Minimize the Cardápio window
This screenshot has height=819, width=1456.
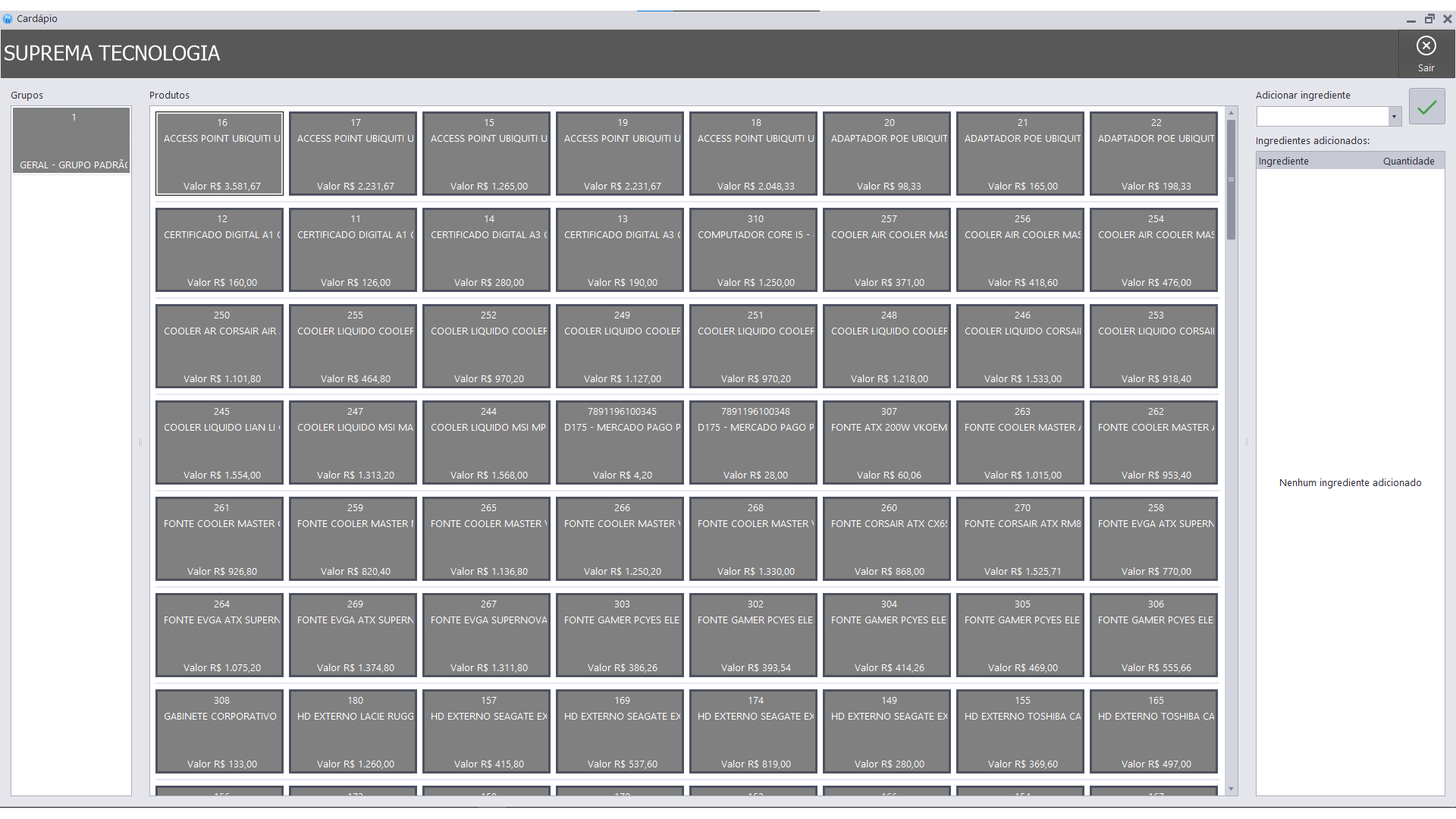pyautogui.click(x=1410, y=19)
